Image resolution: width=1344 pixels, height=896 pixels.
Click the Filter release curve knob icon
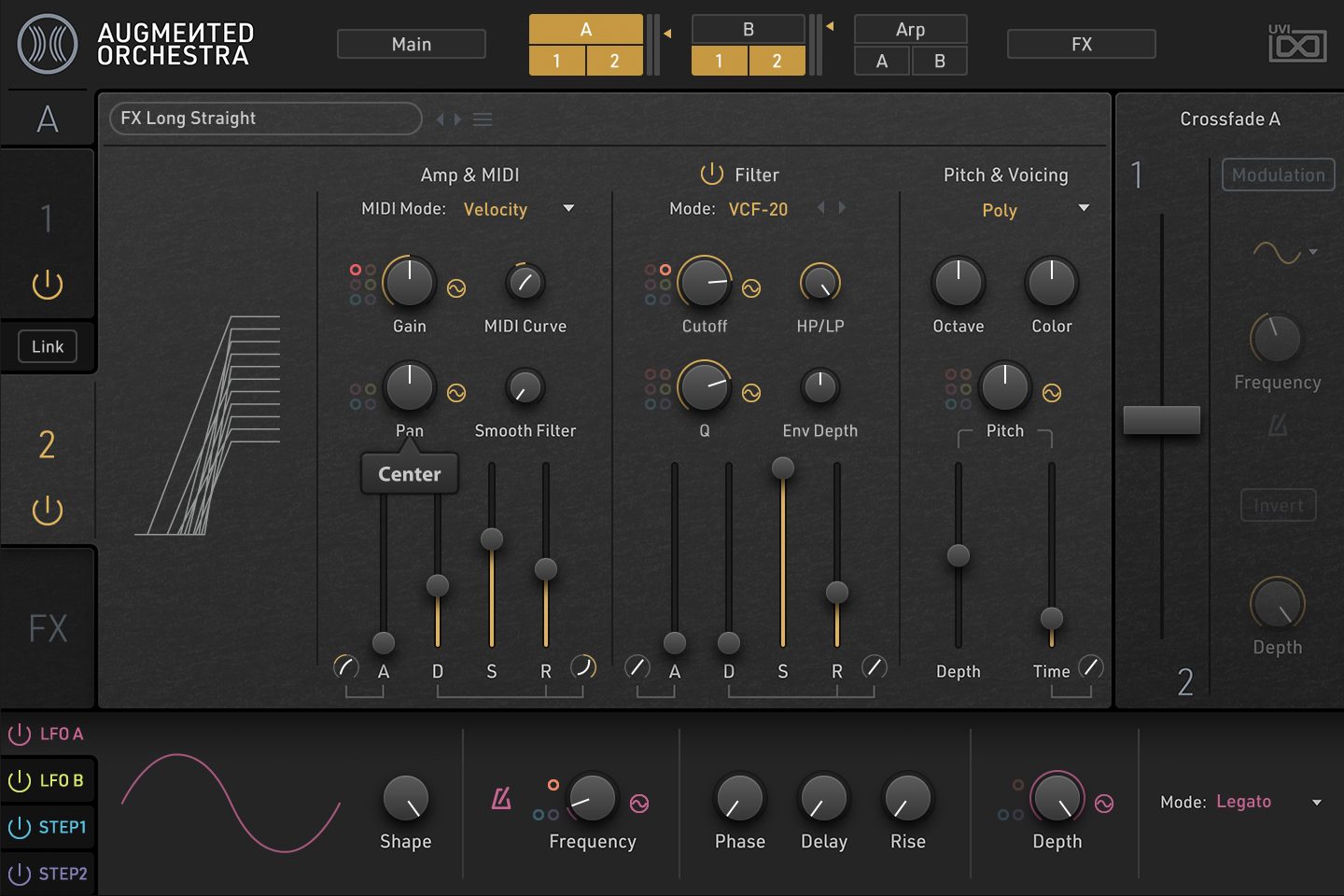tap(875, 666)
